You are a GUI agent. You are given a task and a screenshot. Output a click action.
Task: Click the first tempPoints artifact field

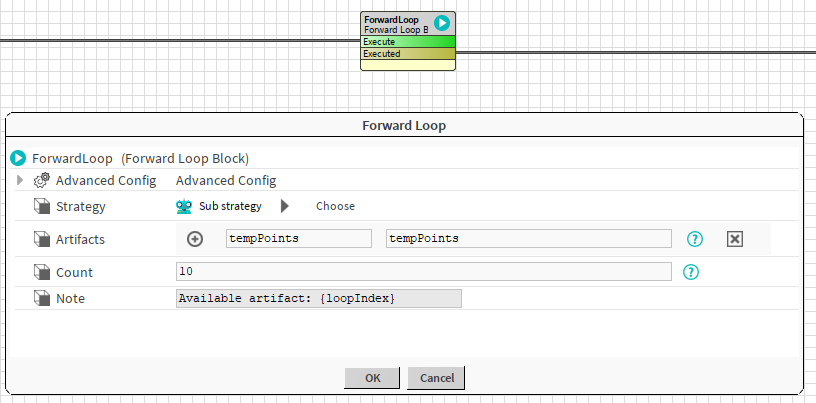coord(299,238)
